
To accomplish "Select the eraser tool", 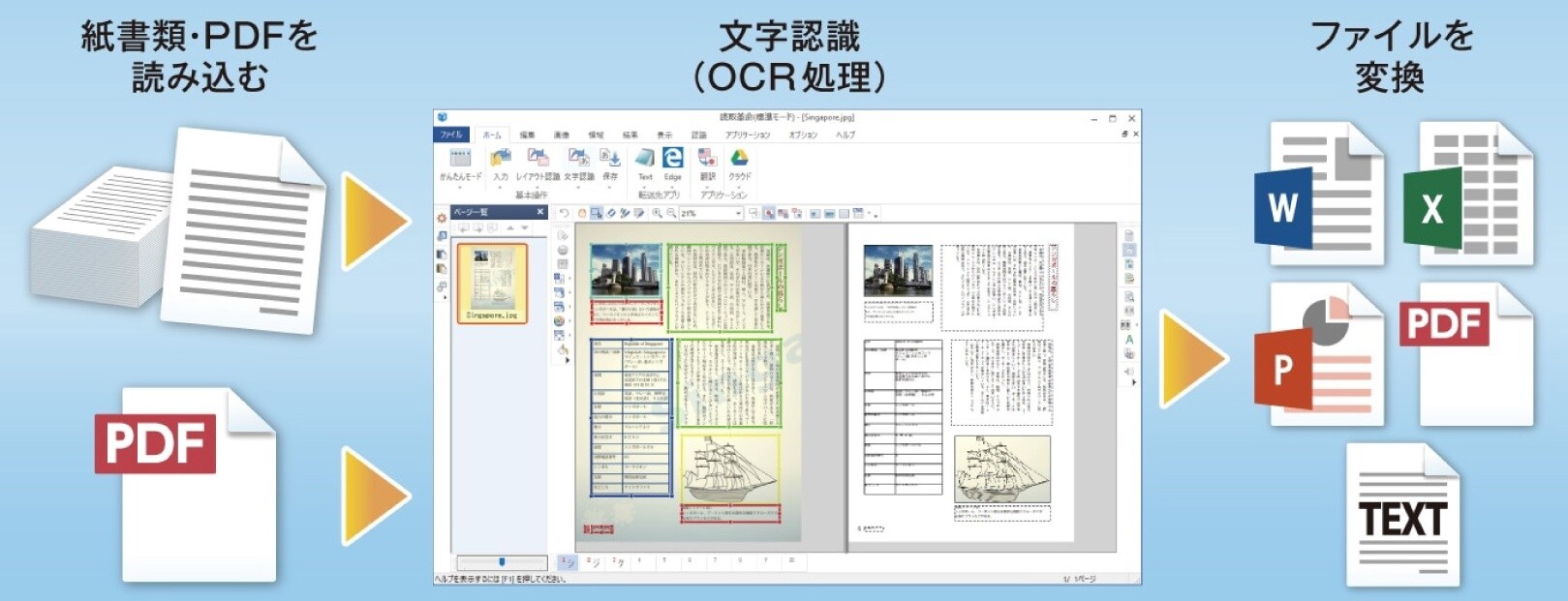I will point(611,213).
